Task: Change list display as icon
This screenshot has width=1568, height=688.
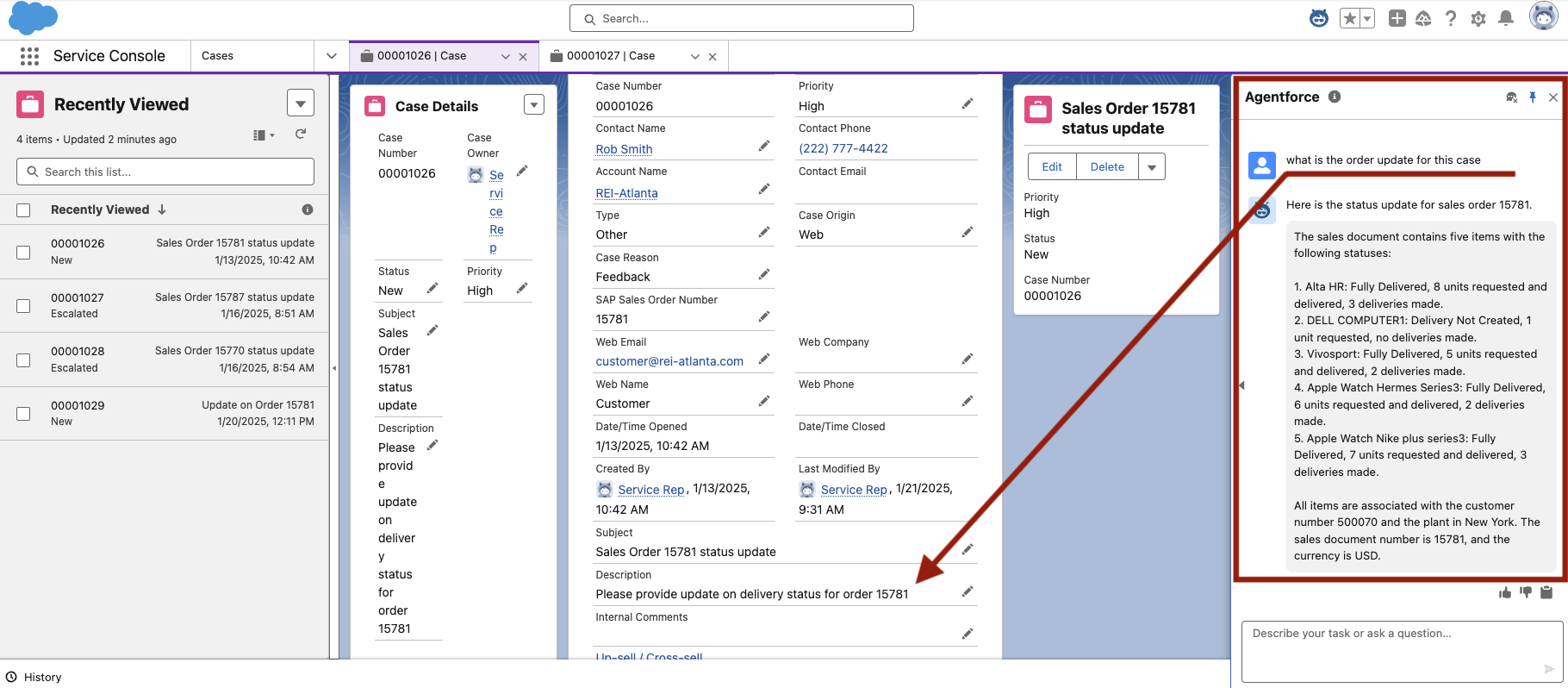Action: tap(264, 135)
